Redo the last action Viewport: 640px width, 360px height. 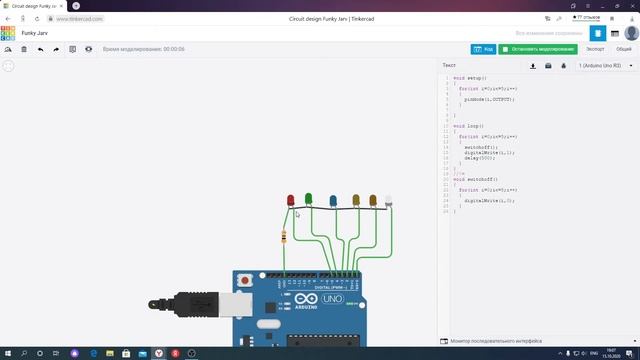(56, 49)
